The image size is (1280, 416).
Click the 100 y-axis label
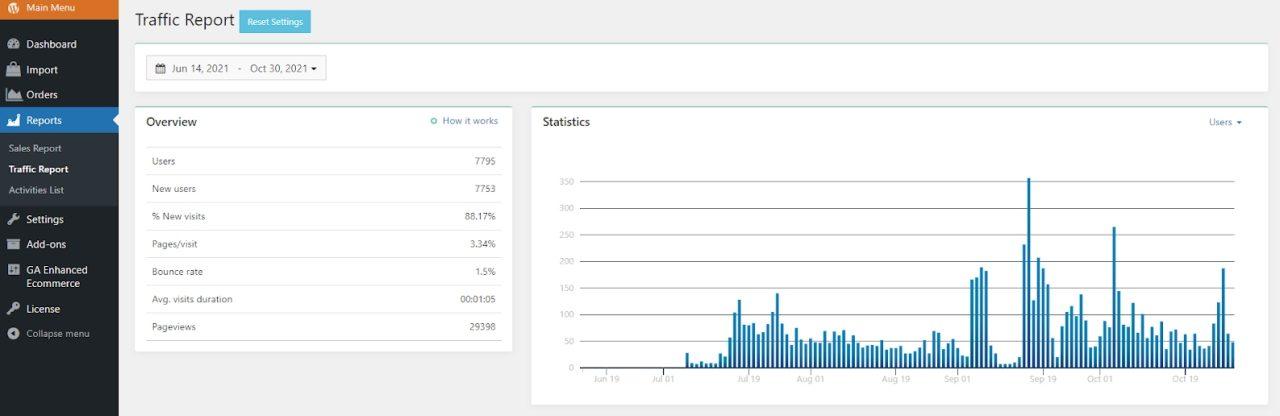pos(567,314)
